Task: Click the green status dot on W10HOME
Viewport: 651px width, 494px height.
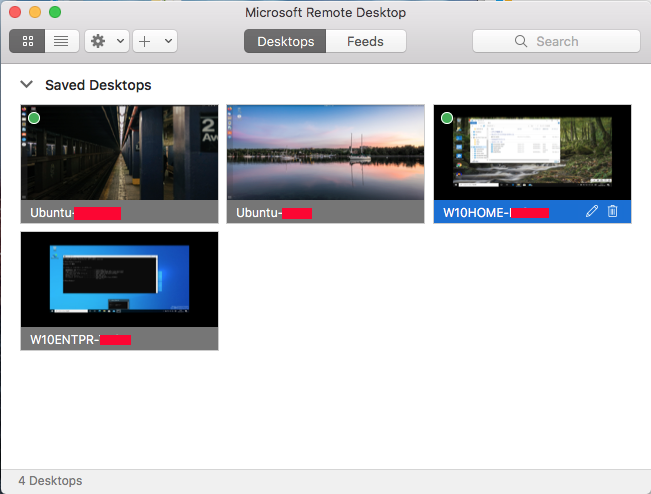Action: (x=447, y=118)
